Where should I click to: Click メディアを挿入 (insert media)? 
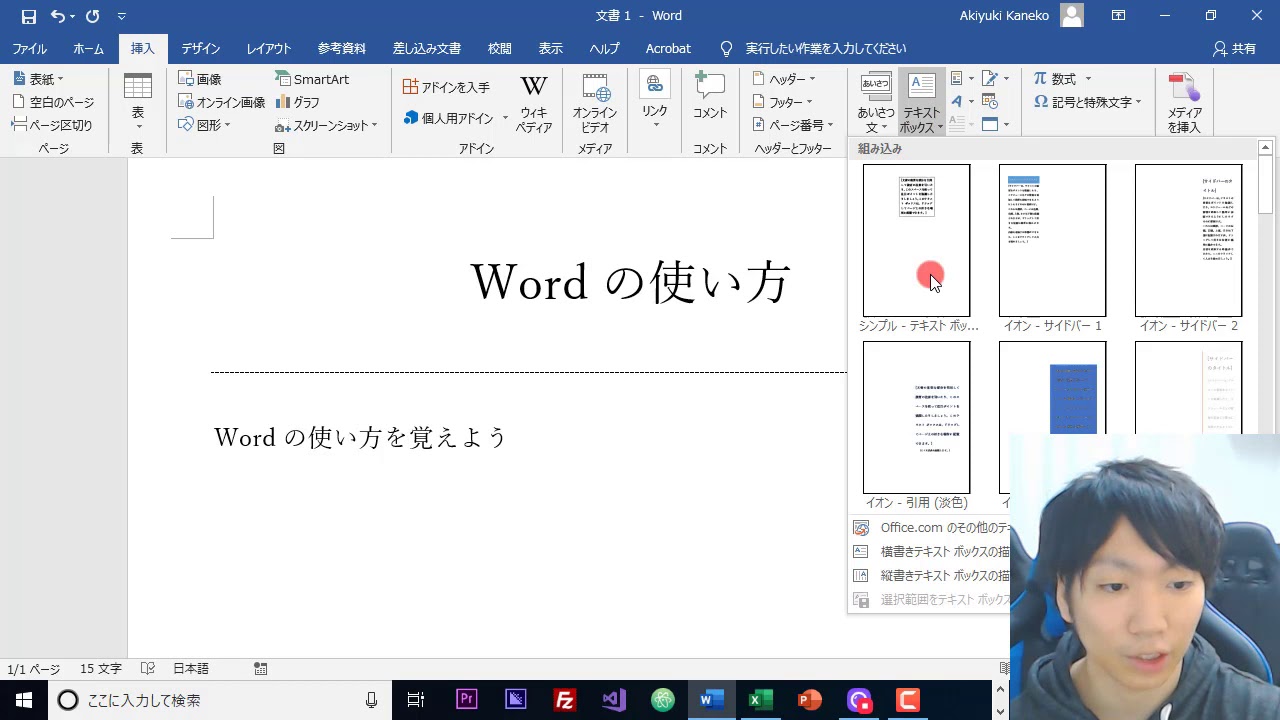click(x=1184, y=103)
